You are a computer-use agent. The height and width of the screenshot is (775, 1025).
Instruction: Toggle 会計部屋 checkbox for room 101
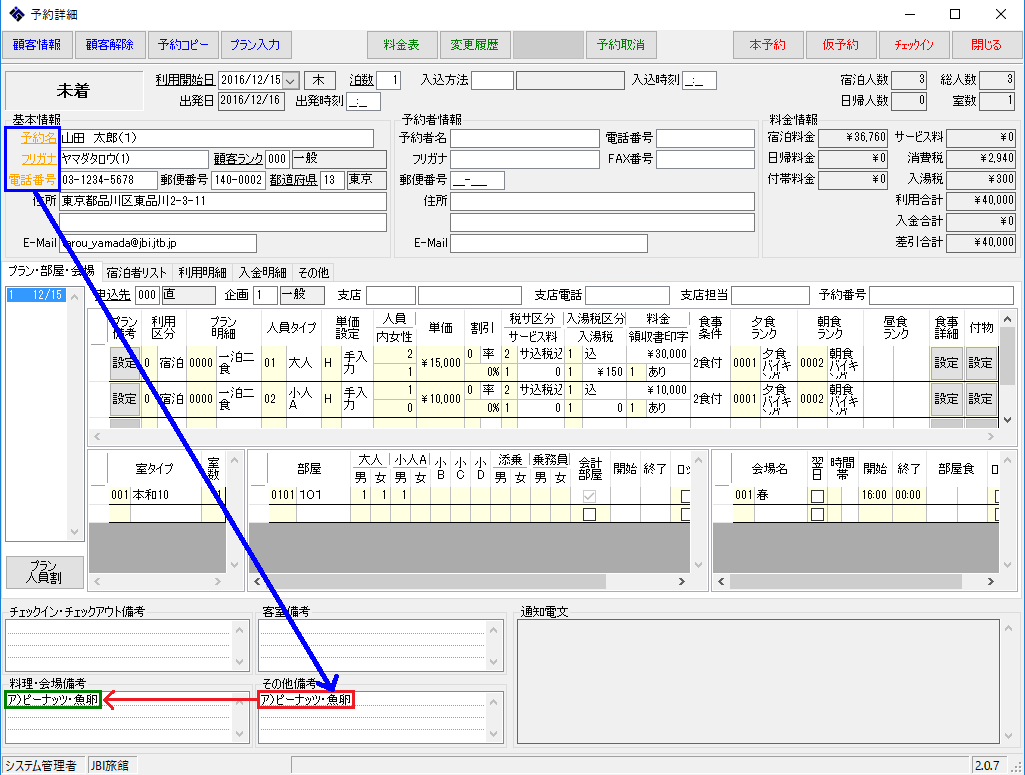[589, 496]
